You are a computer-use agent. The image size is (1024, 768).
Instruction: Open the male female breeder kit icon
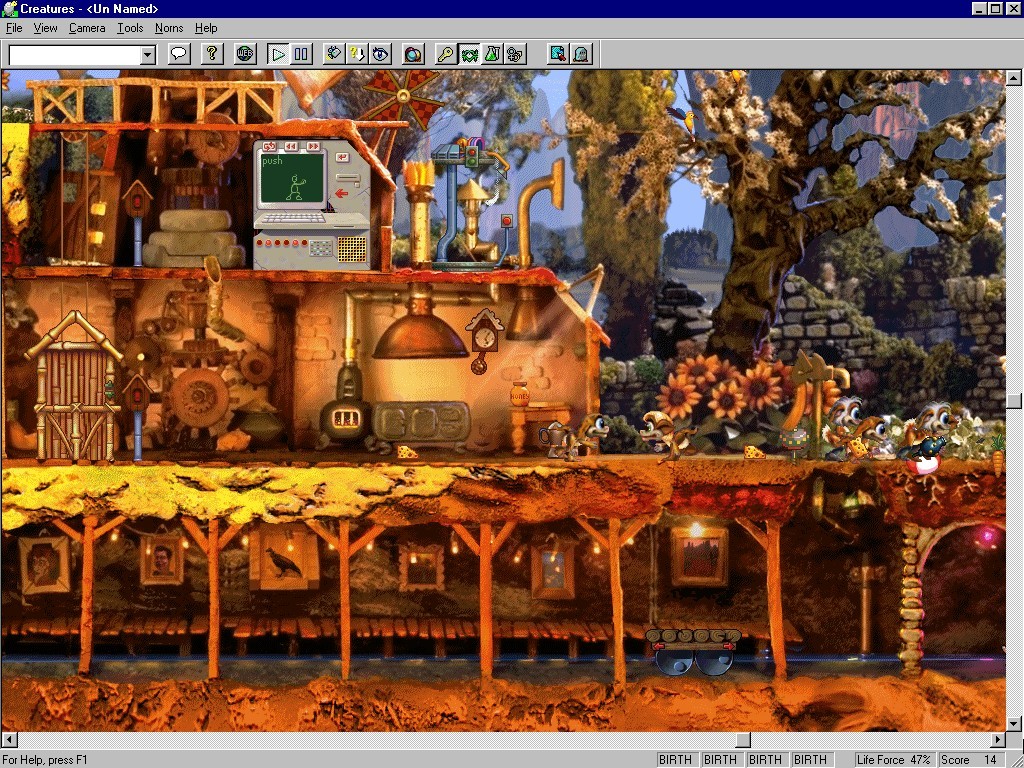click(515, 54)
